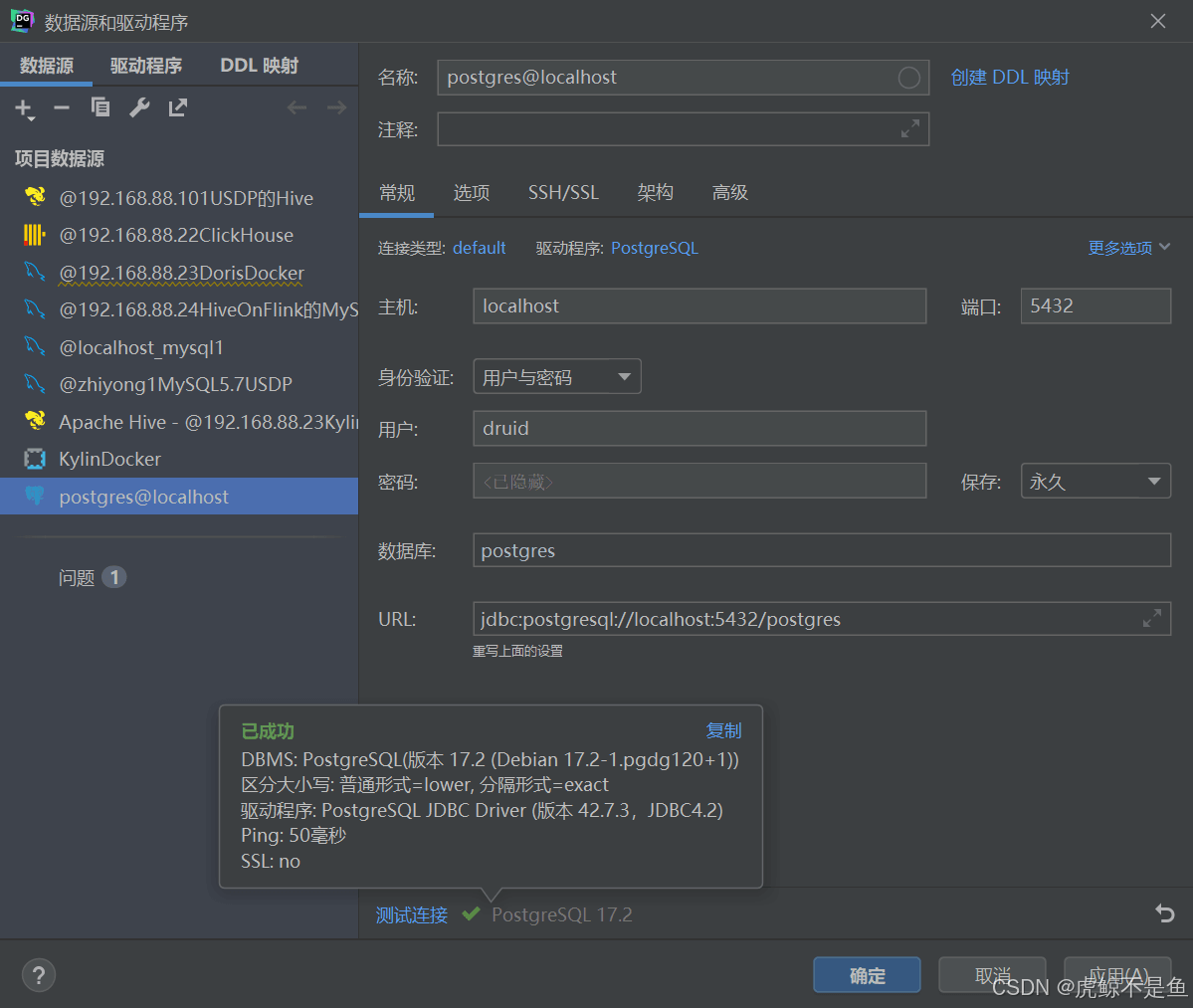Click the PostgreSQL 17.2 status text
1193x1008 pixels.
(x=561, y=914)
